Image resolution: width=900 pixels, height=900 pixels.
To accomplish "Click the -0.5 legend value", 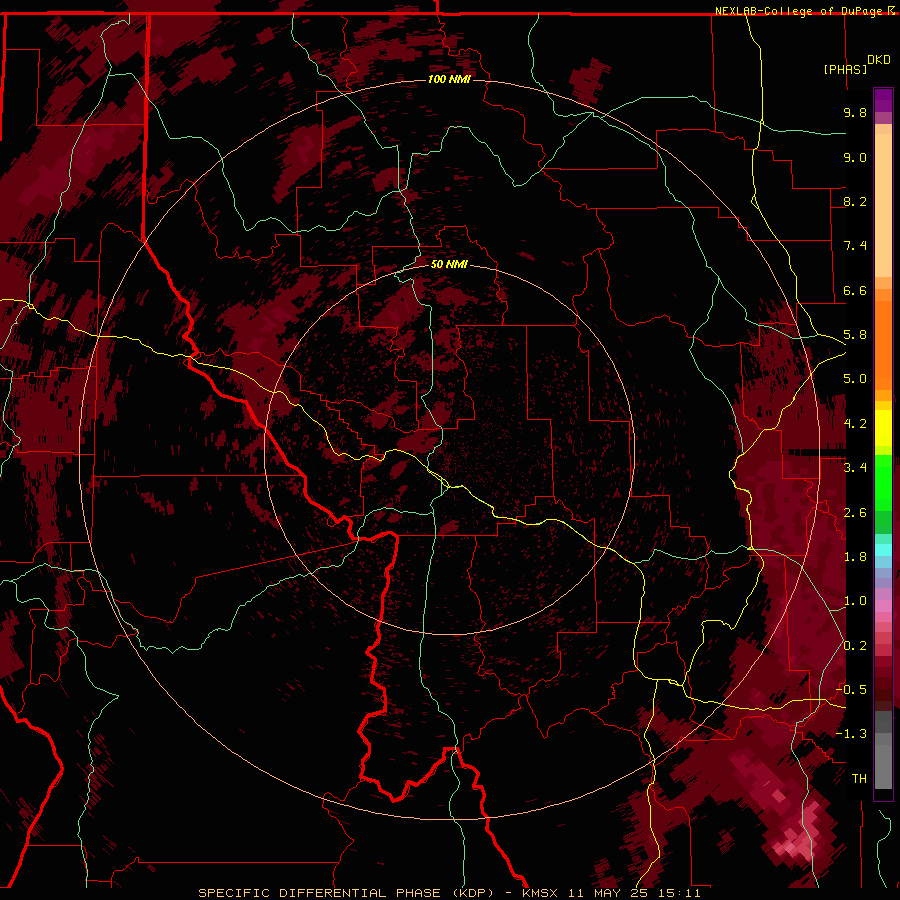I will click(851, 690).
